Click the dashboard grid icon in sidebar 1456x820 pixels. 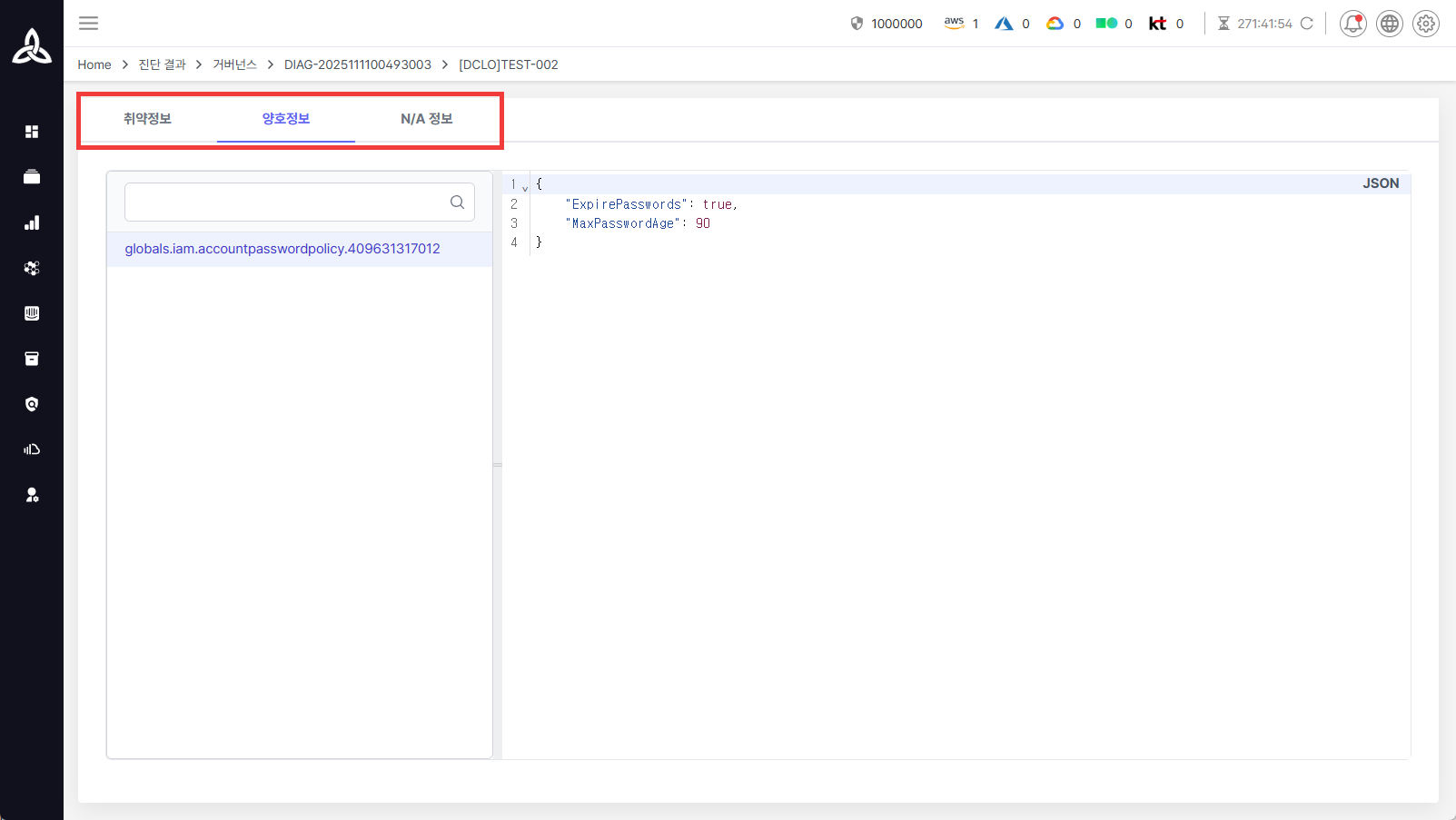click(32, 132)
